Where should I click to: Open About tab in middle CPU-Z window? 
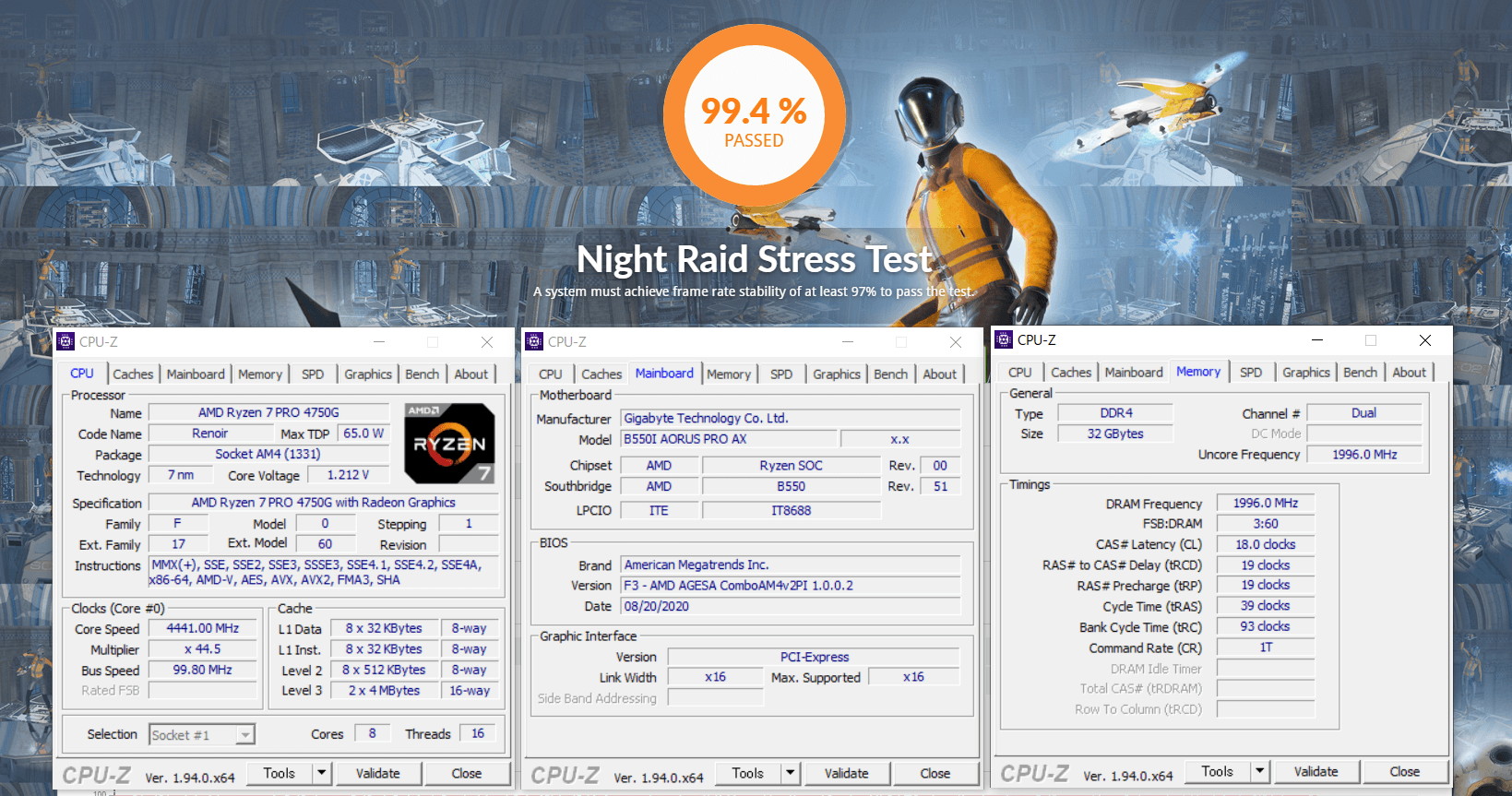point(939,374)
